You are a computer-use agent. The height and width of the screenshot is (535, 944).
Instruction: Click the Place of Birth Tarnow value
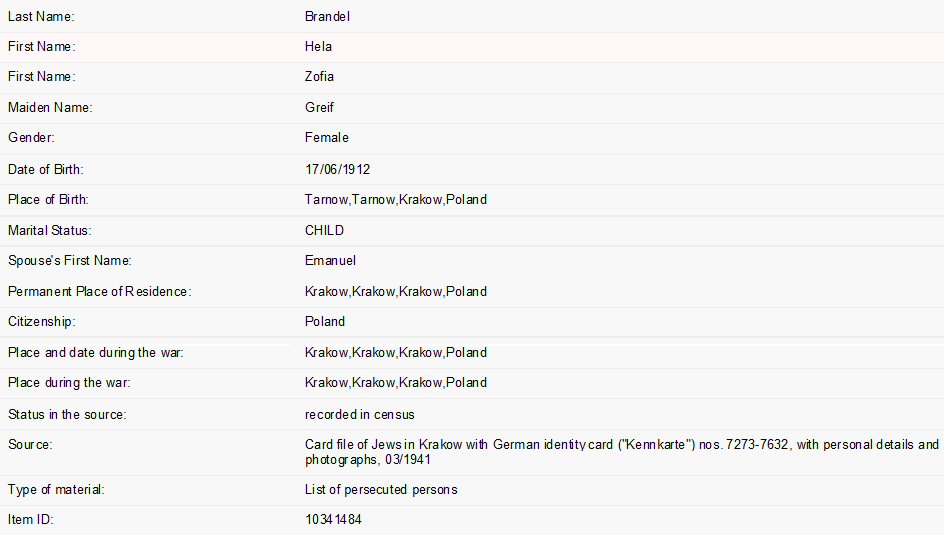(x=395, y=199)
